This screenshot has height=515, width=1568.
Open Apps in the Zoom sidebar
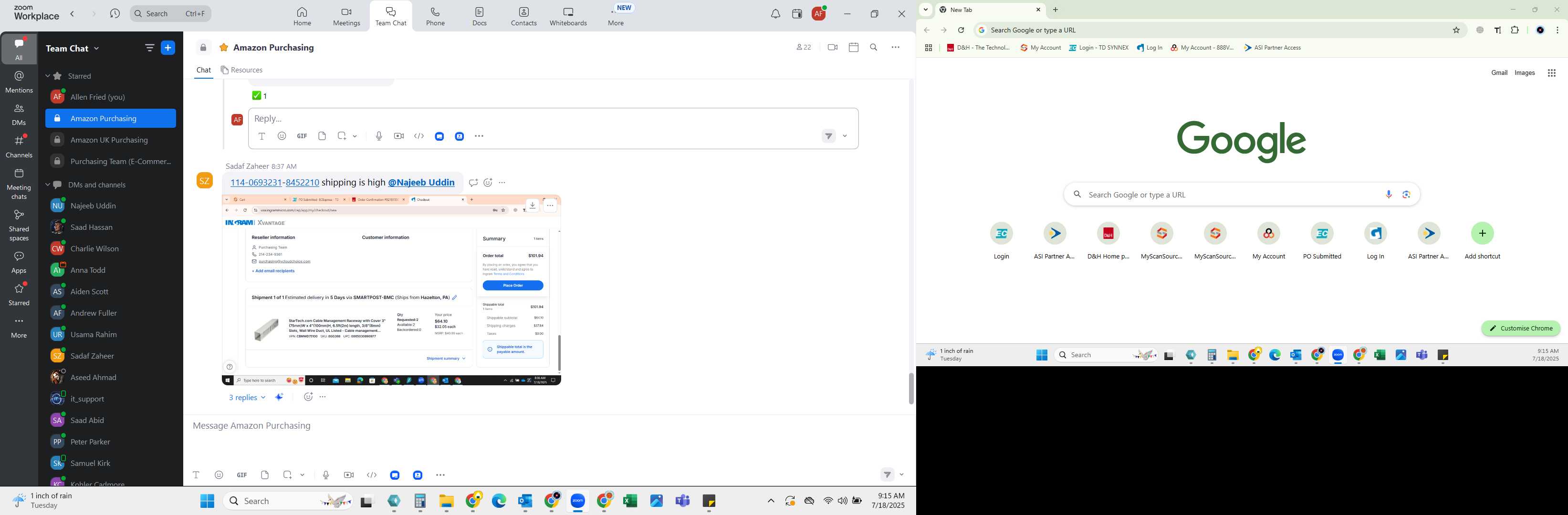[19, 263]
